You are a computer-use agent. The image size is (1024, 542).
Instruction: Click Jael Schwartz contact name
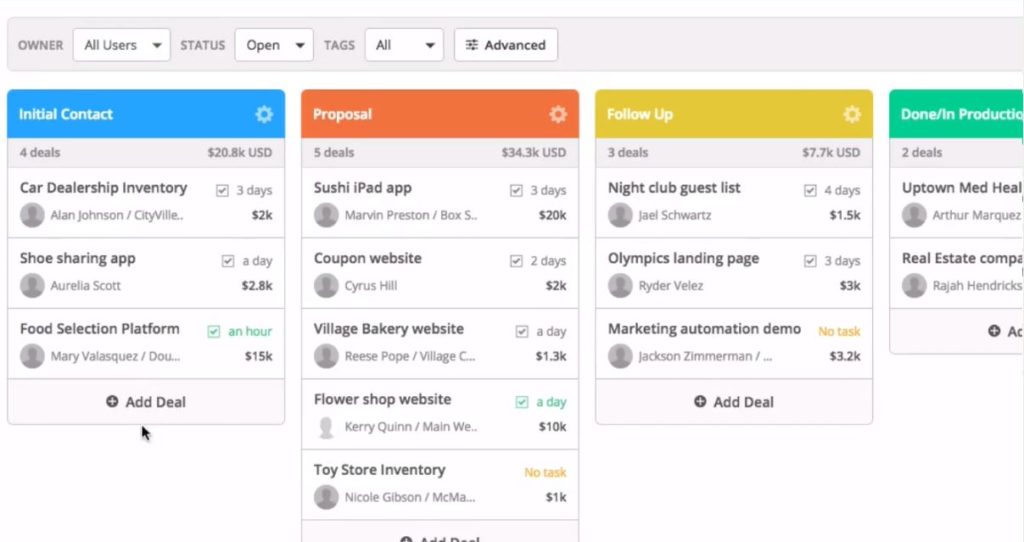click(675, 215)
